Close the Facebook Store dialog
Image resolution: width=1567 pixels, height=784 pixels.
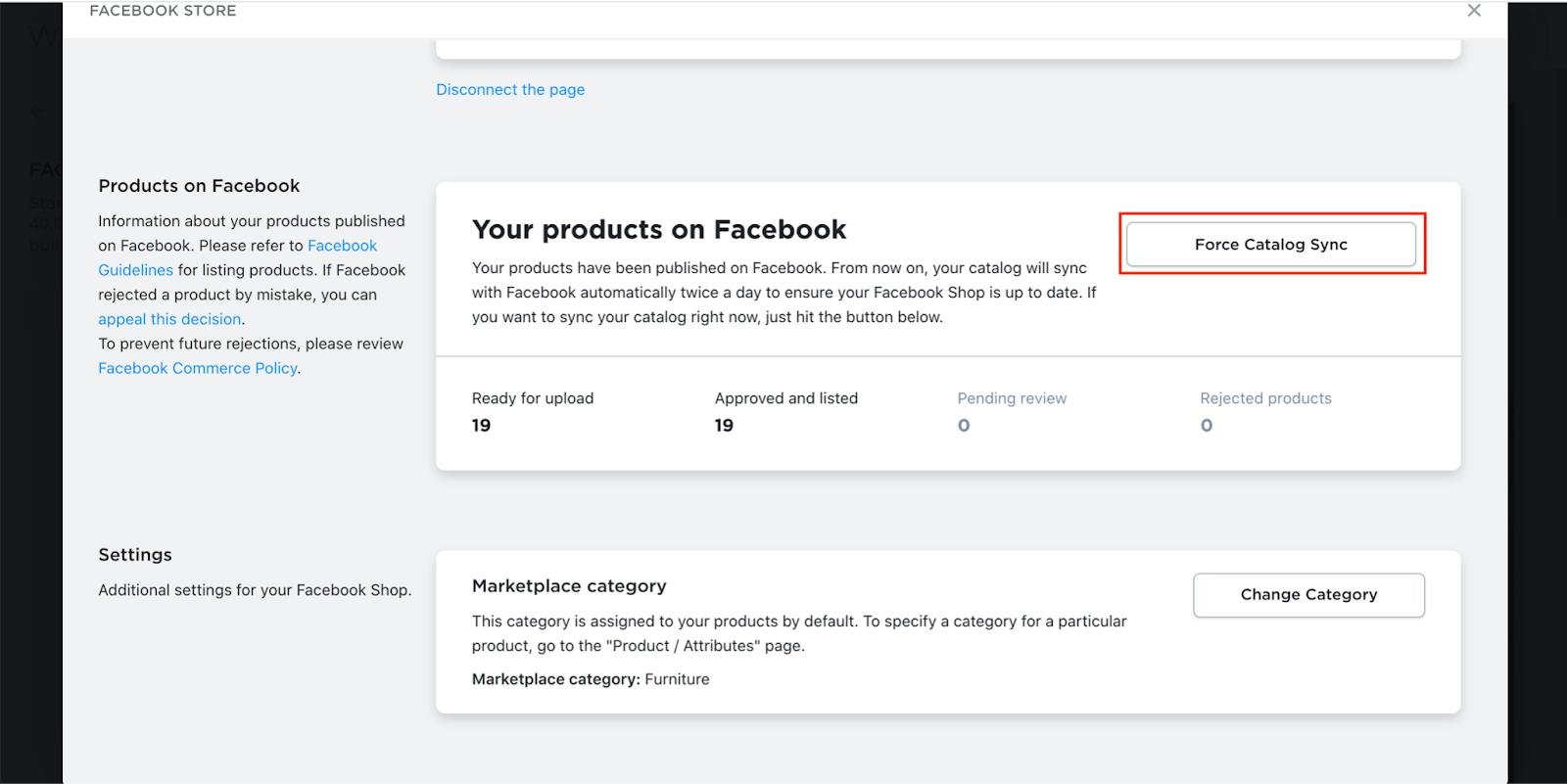[1474, 11]
